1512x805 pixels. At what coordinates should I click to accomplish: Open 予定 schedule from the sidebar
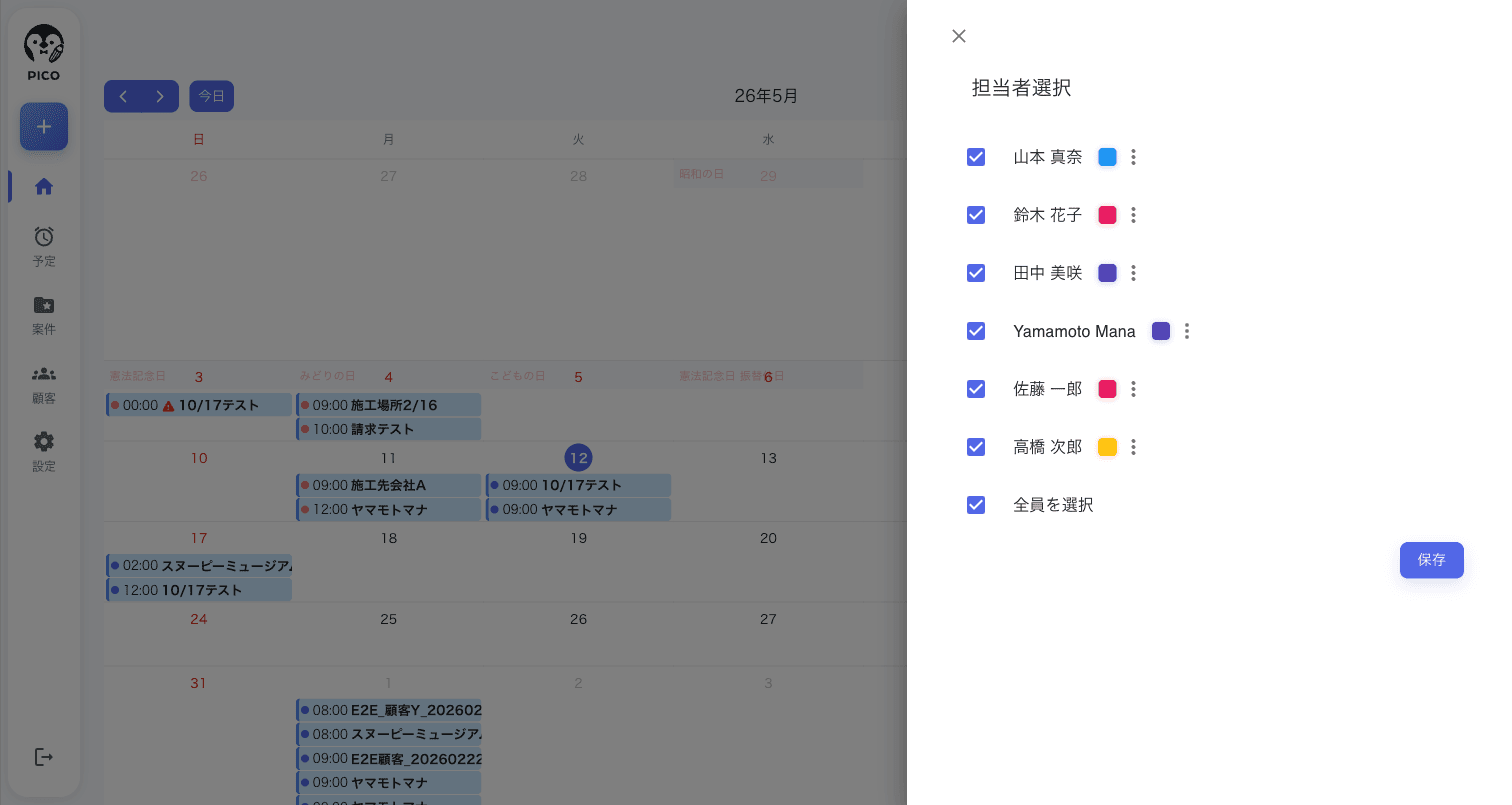click(44, 246)
